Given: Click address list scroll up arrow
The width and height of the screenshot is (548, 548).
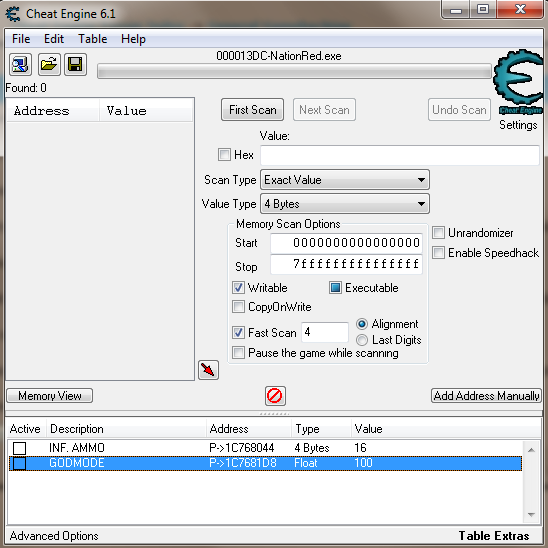Looking at the screenshot, I should (532, 450).
